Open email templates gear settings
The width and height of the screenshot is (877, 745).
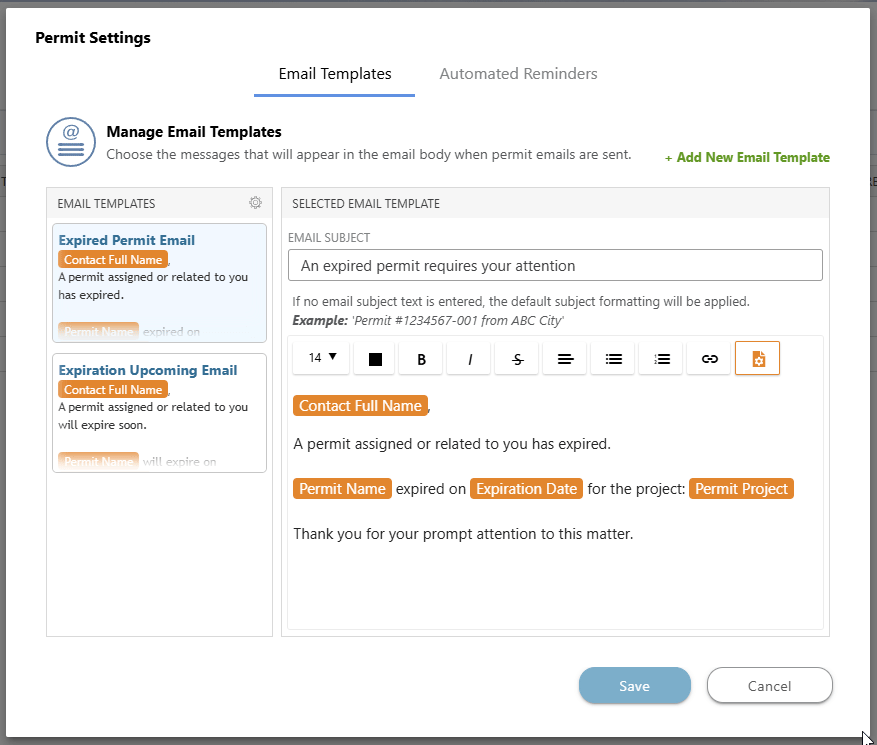(x=255, y=202)
